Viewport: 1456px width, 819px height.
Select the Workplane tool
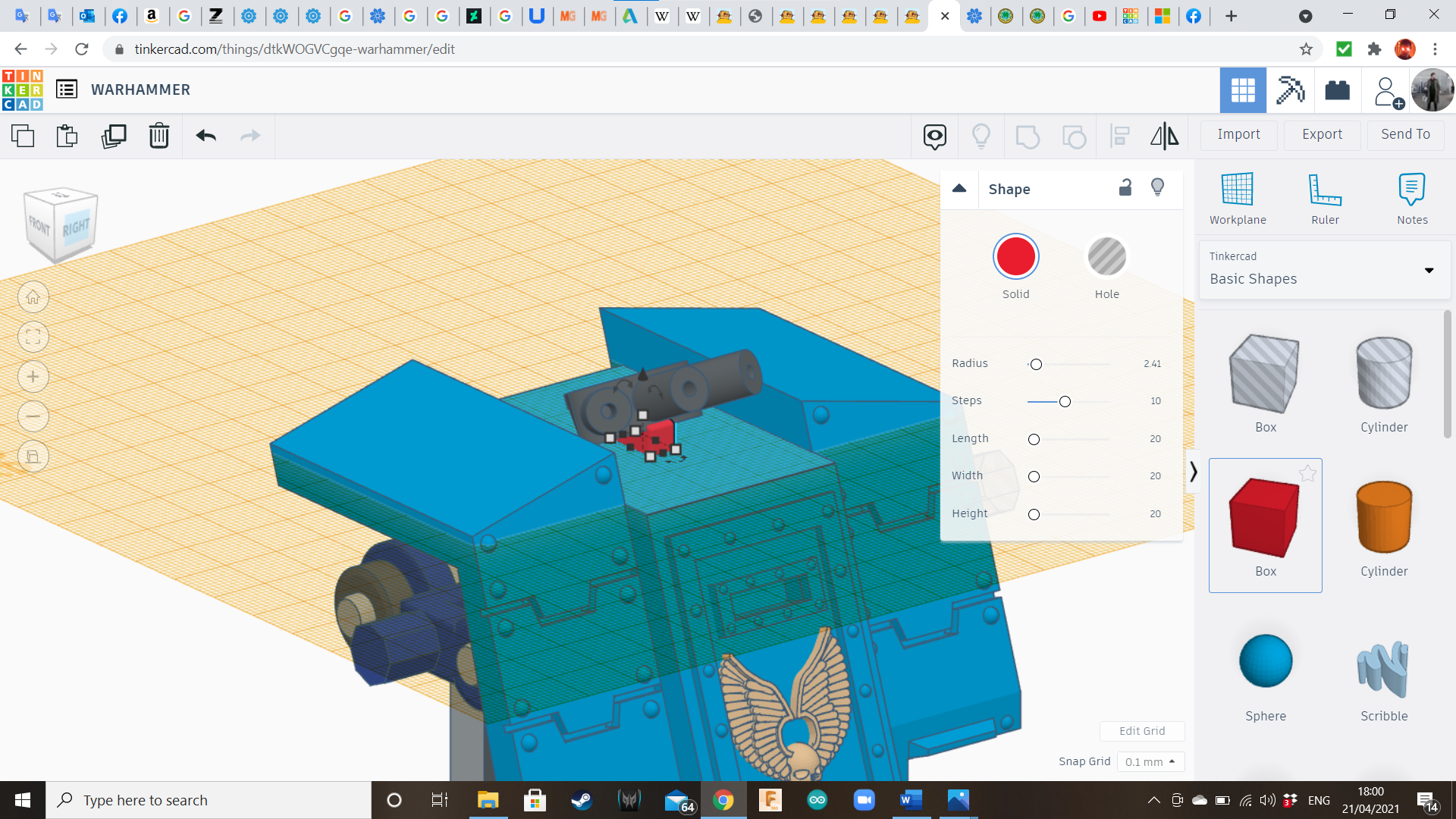coord(1238,199)
